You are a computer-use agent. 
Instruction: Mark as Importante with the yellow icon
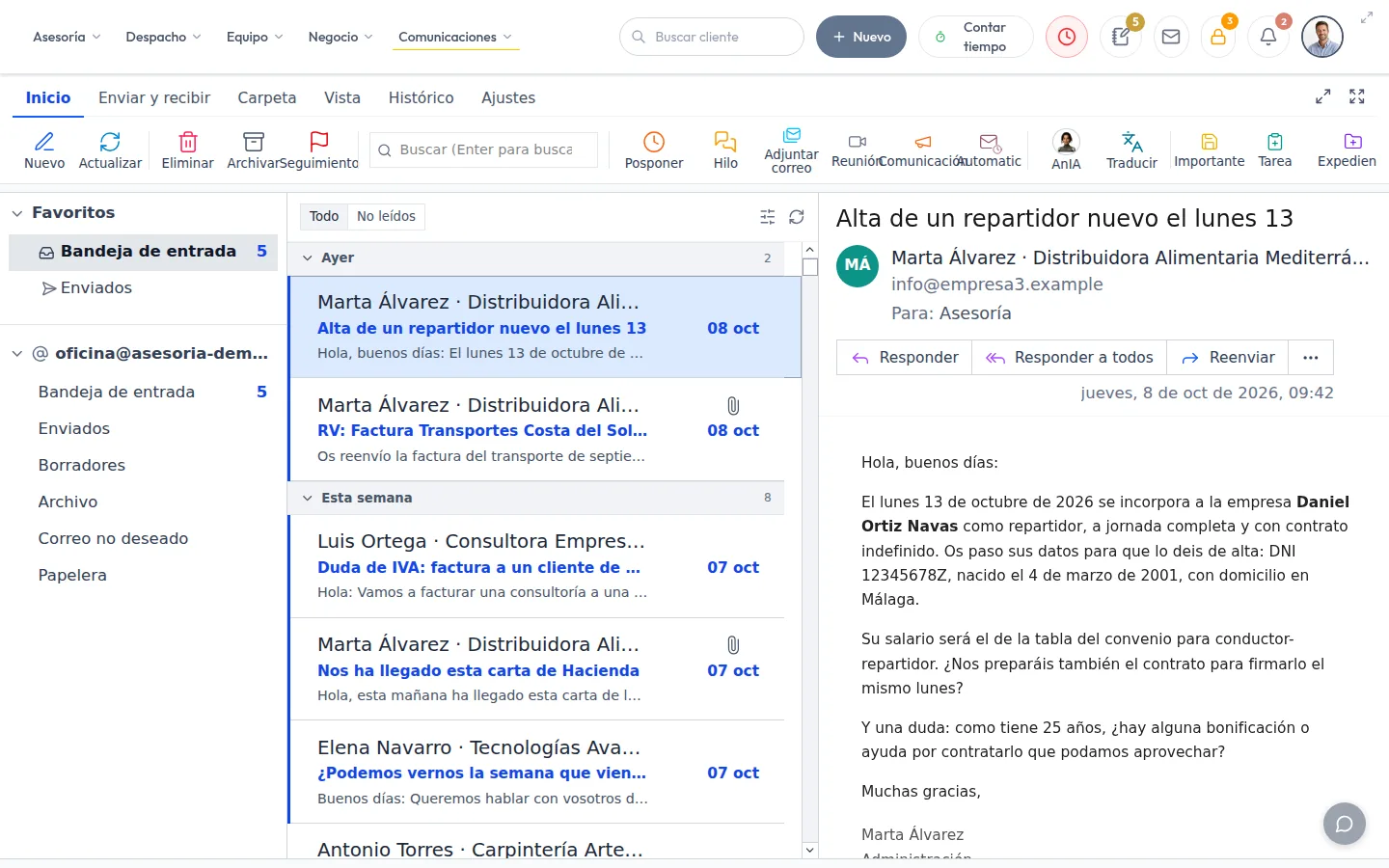[1210, 142]
